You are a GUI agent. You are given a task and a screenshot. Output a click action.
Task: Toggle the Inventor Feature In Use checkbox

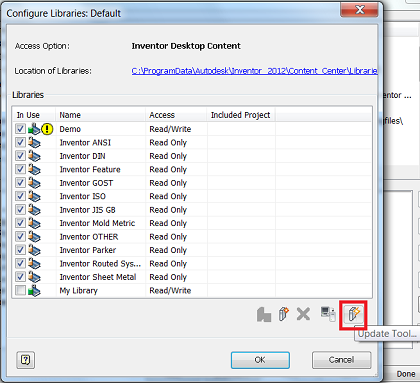[20, 169]
